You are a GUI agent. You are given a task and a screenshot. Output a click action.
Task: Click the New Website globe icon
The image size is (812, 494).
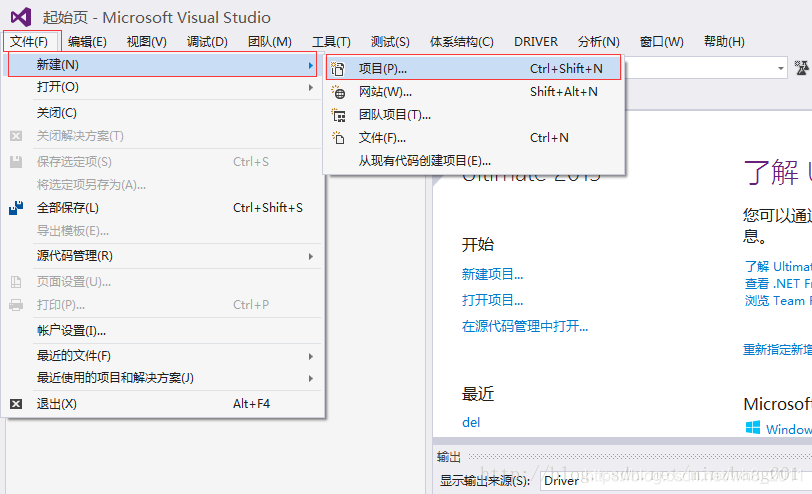click(x=338, y=92)
